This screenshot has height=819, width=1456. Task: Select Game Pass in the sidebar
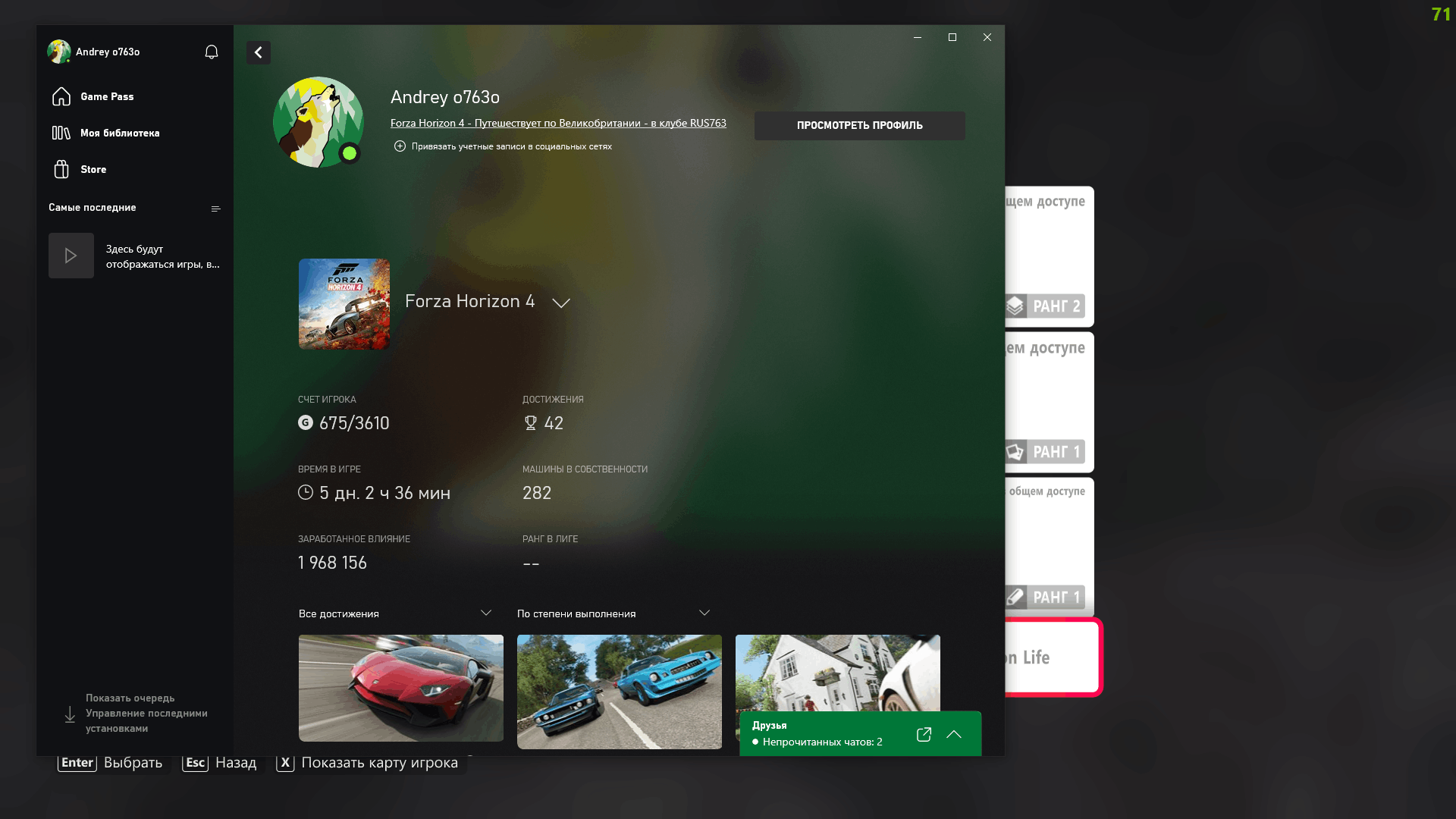tap(107, 96)
